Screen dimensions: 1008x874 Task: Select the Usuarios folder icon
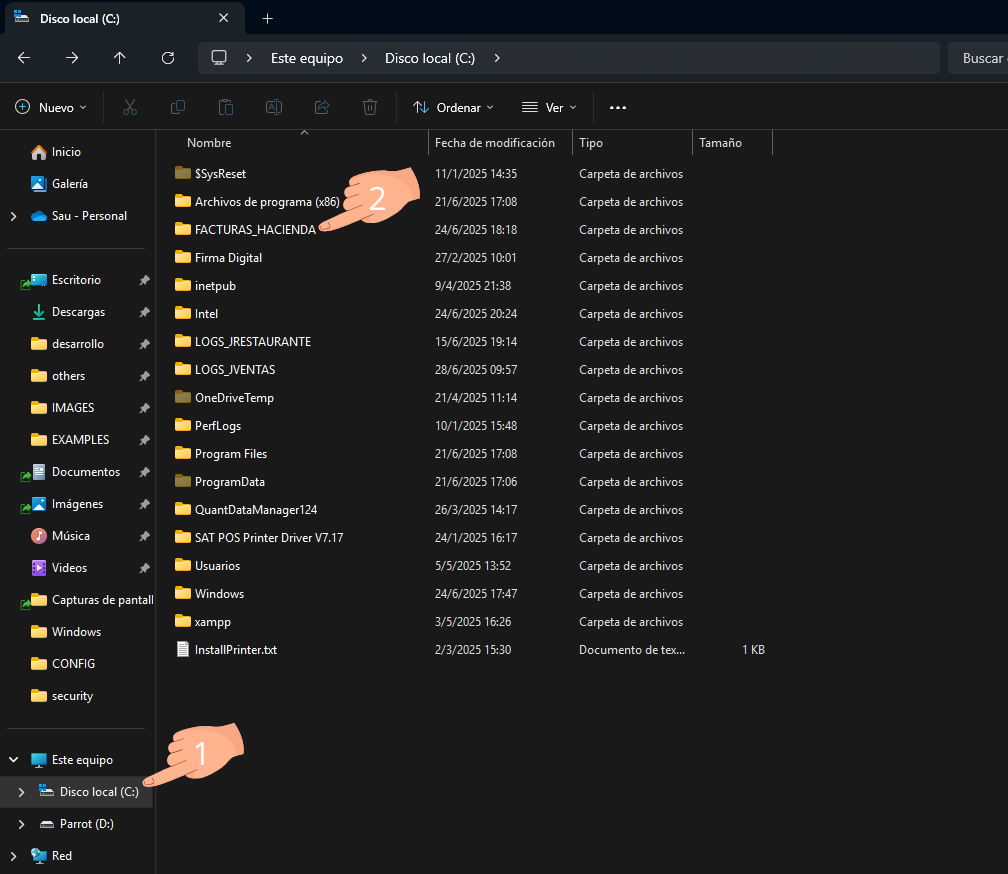[183, 565]
